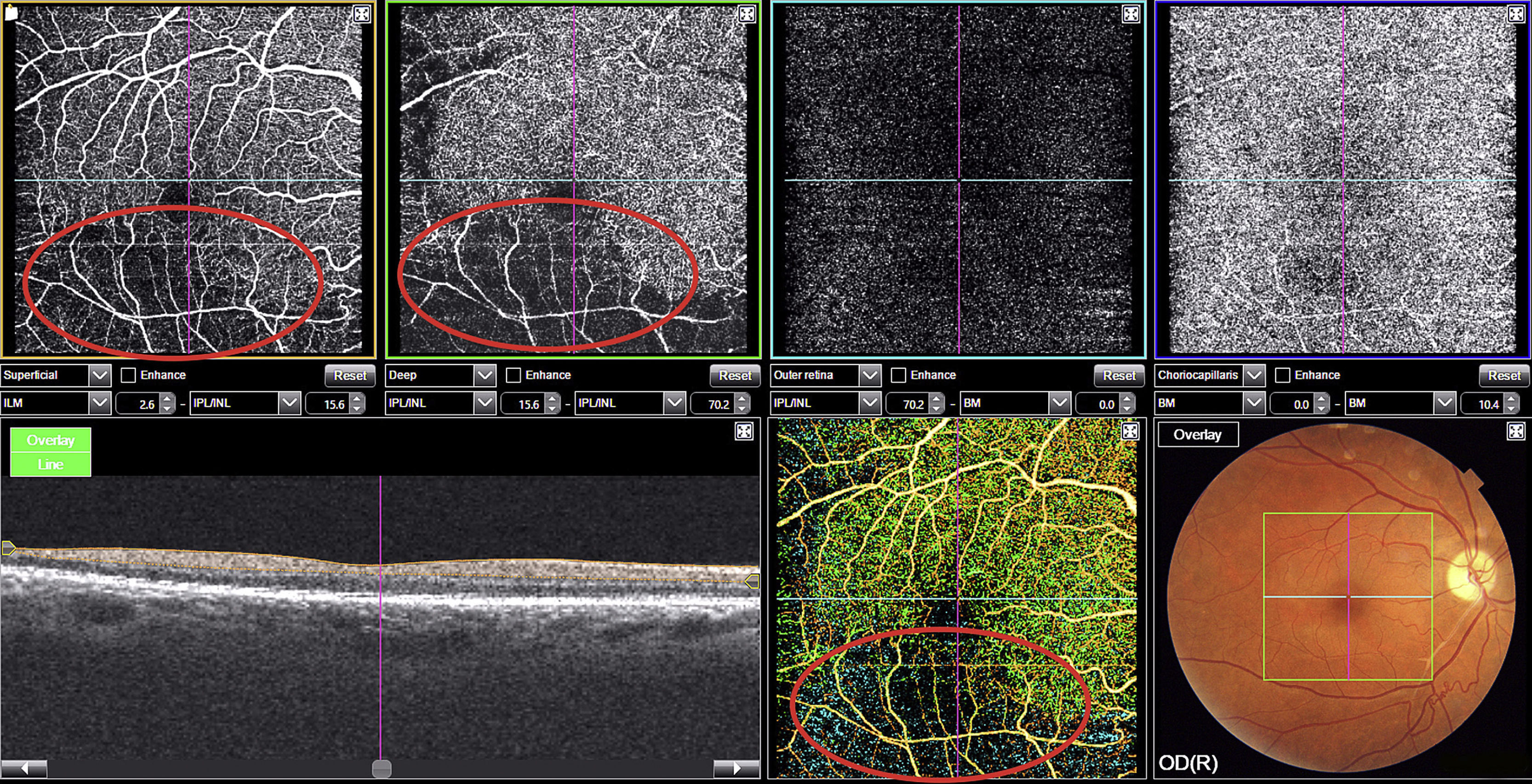
Task: Maximize the Choriocapillaris panel
Action: [1515, 14]
